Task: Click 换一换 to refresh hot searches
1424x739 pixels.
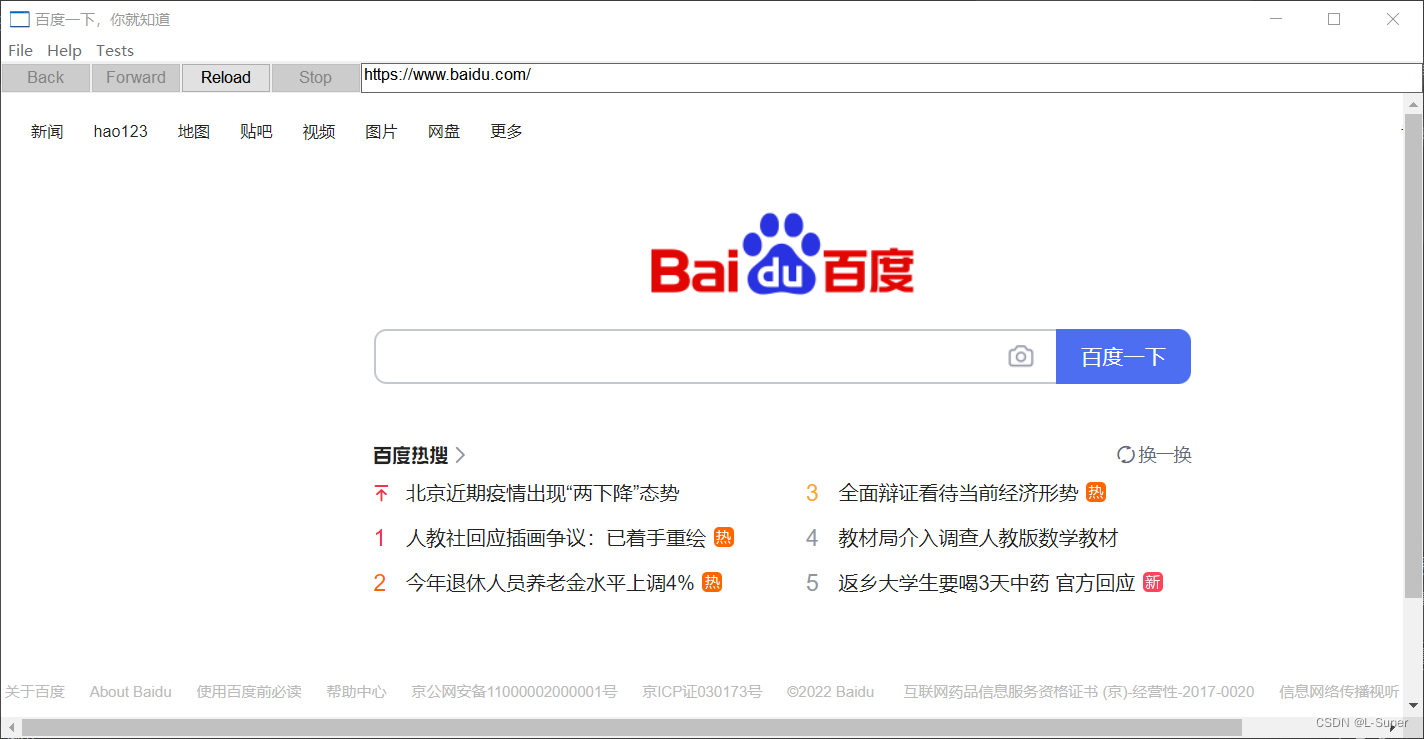Action: click(1165, 455)
